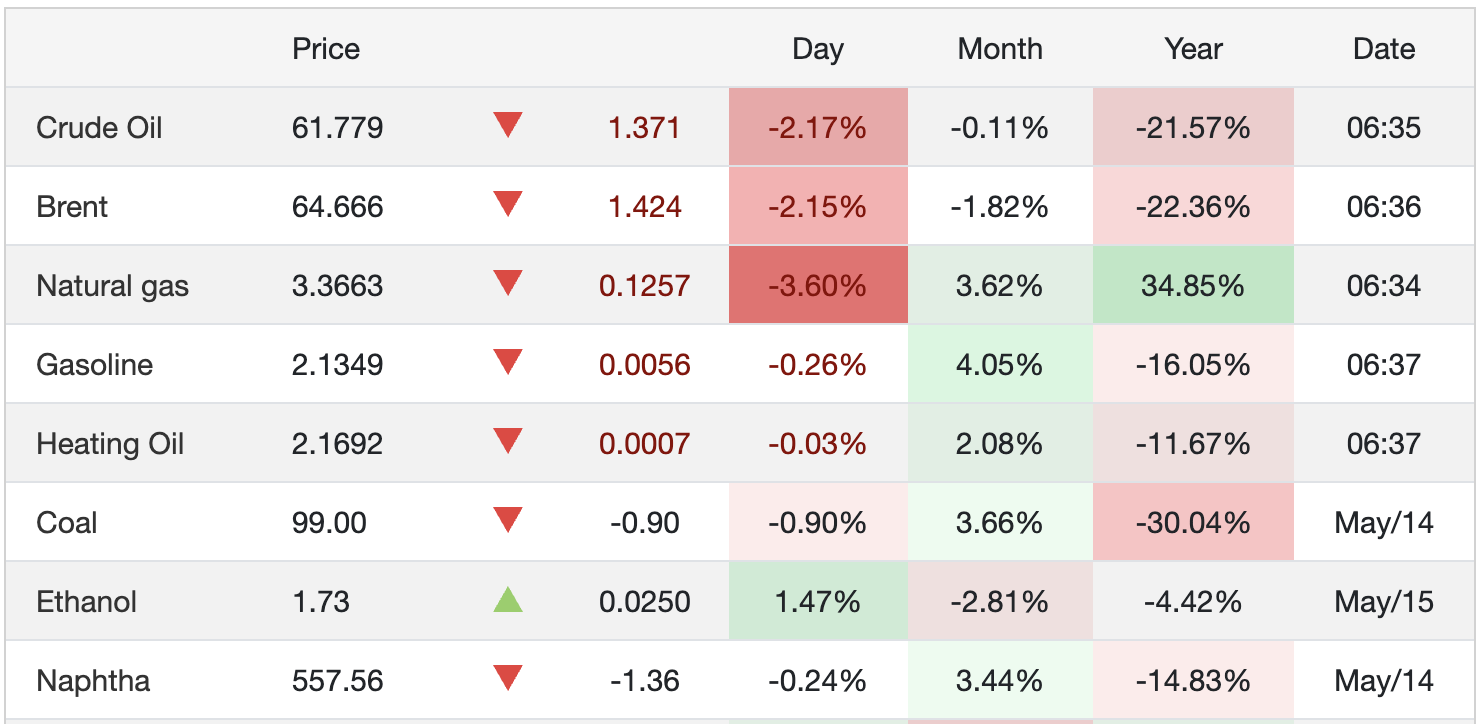Open the Crude Oil commodity link
The image size is (1484, 724).
point(99,128)
